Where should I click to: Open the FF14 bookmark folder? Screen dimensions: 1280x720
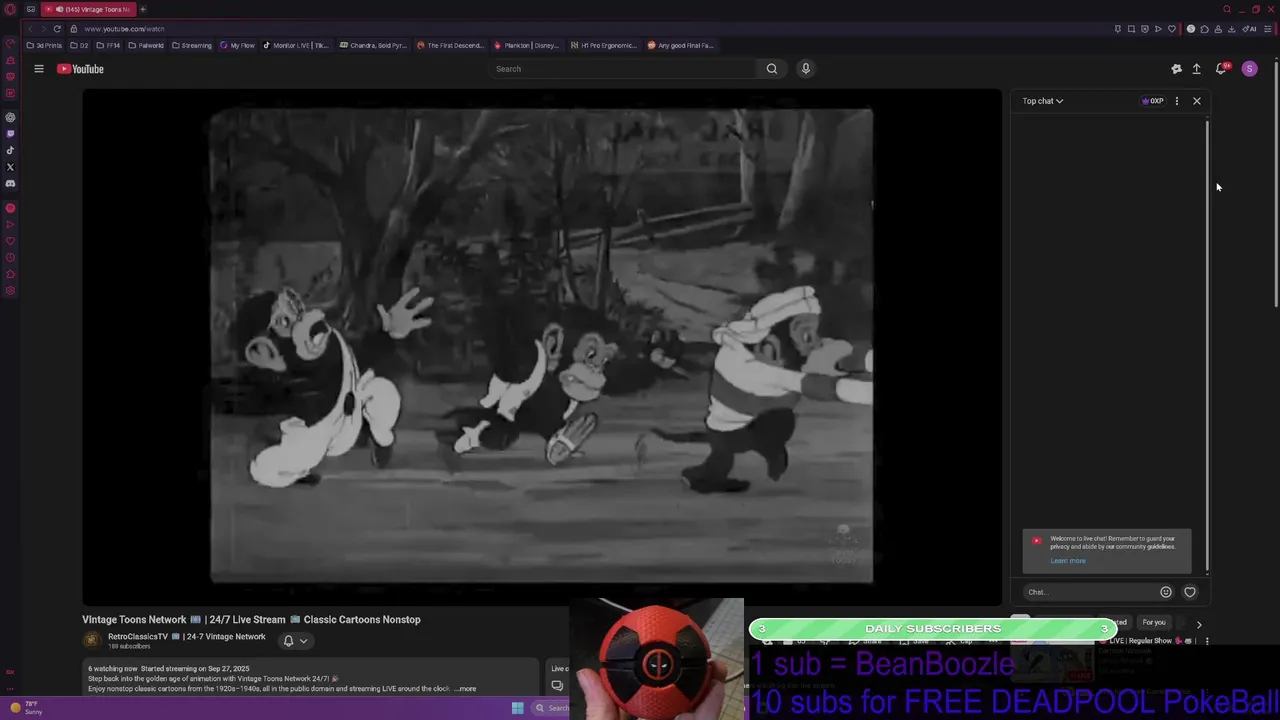pyautogui.click(x=108, y=45)
